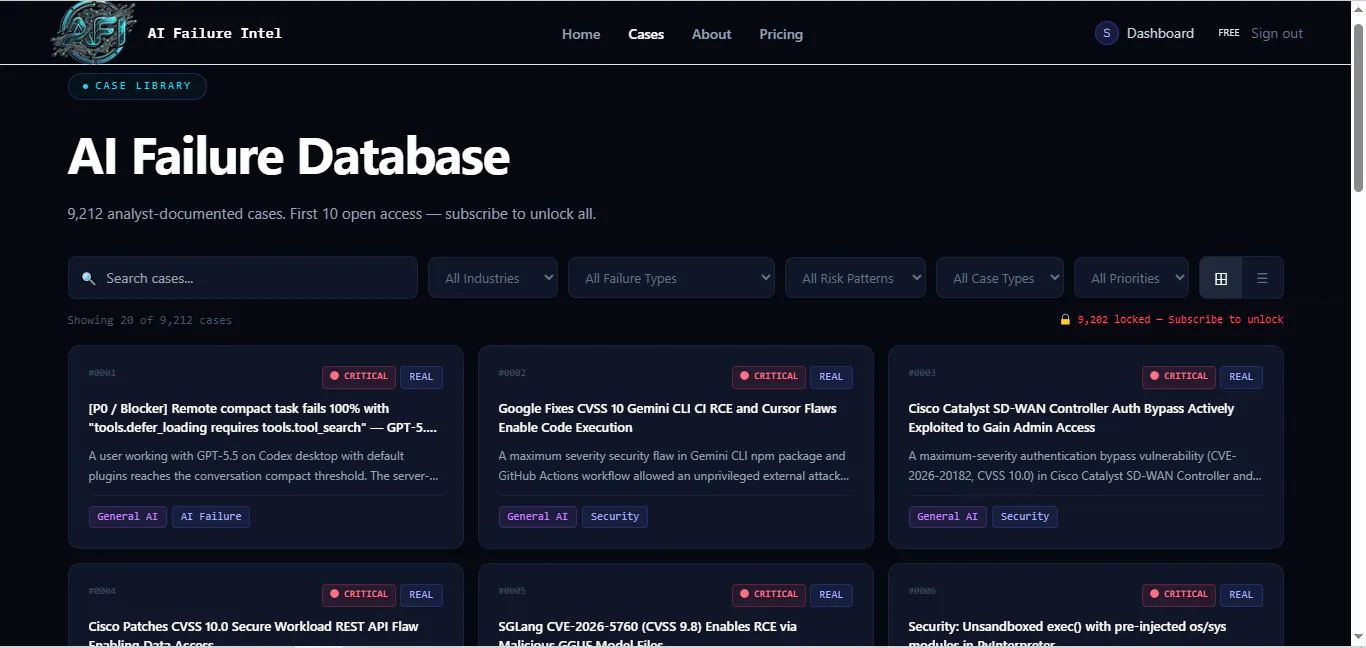Click case number #0002 label
This screenshot has height=648, width=1366.
click(512, 373)
